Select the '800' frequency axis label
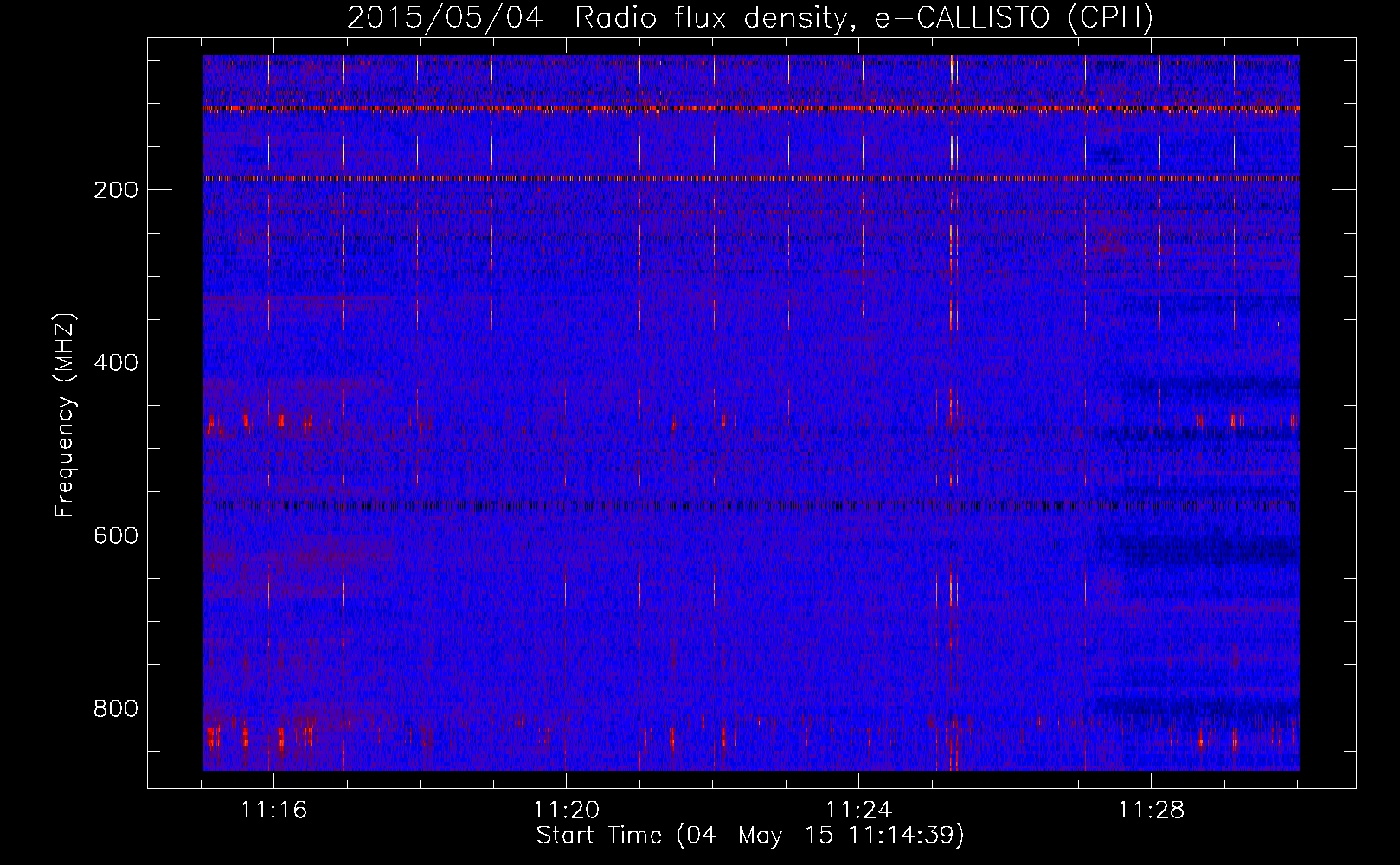This screenshot has width=1400, height=865. point(116,708)
